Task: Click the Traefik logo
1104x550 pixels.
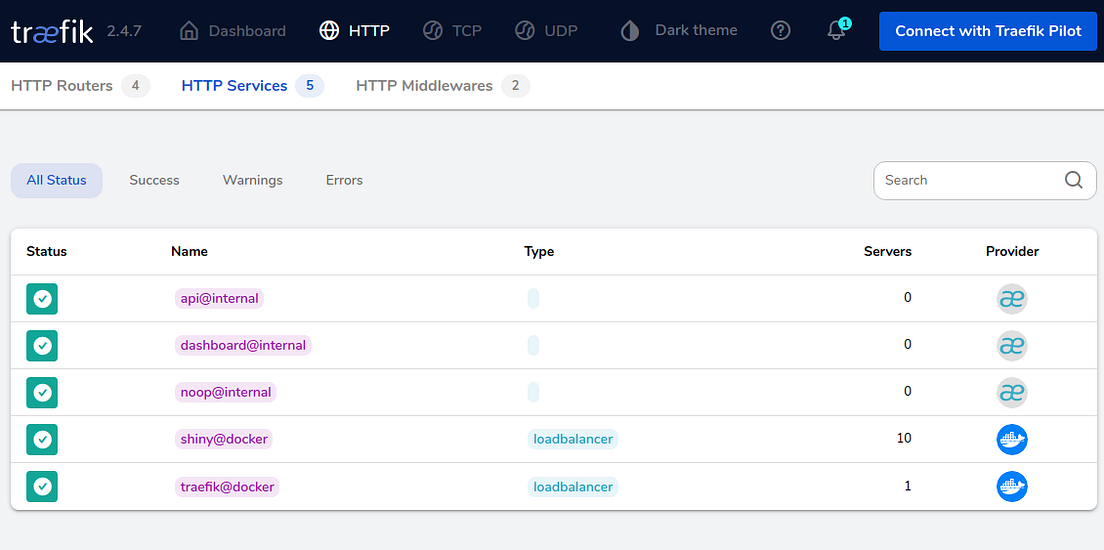Action: click(52, 31)
